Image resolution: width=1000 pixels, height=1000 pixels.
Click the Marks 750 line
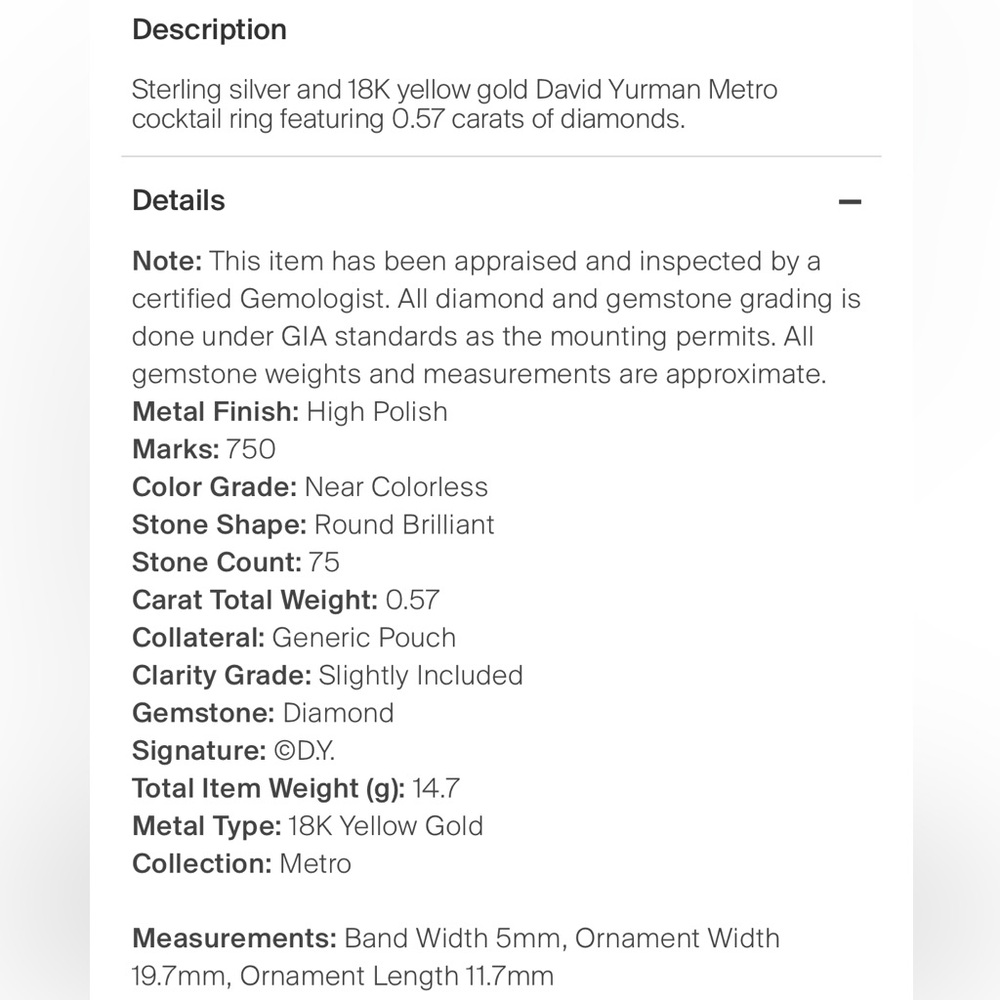point(204,450)
